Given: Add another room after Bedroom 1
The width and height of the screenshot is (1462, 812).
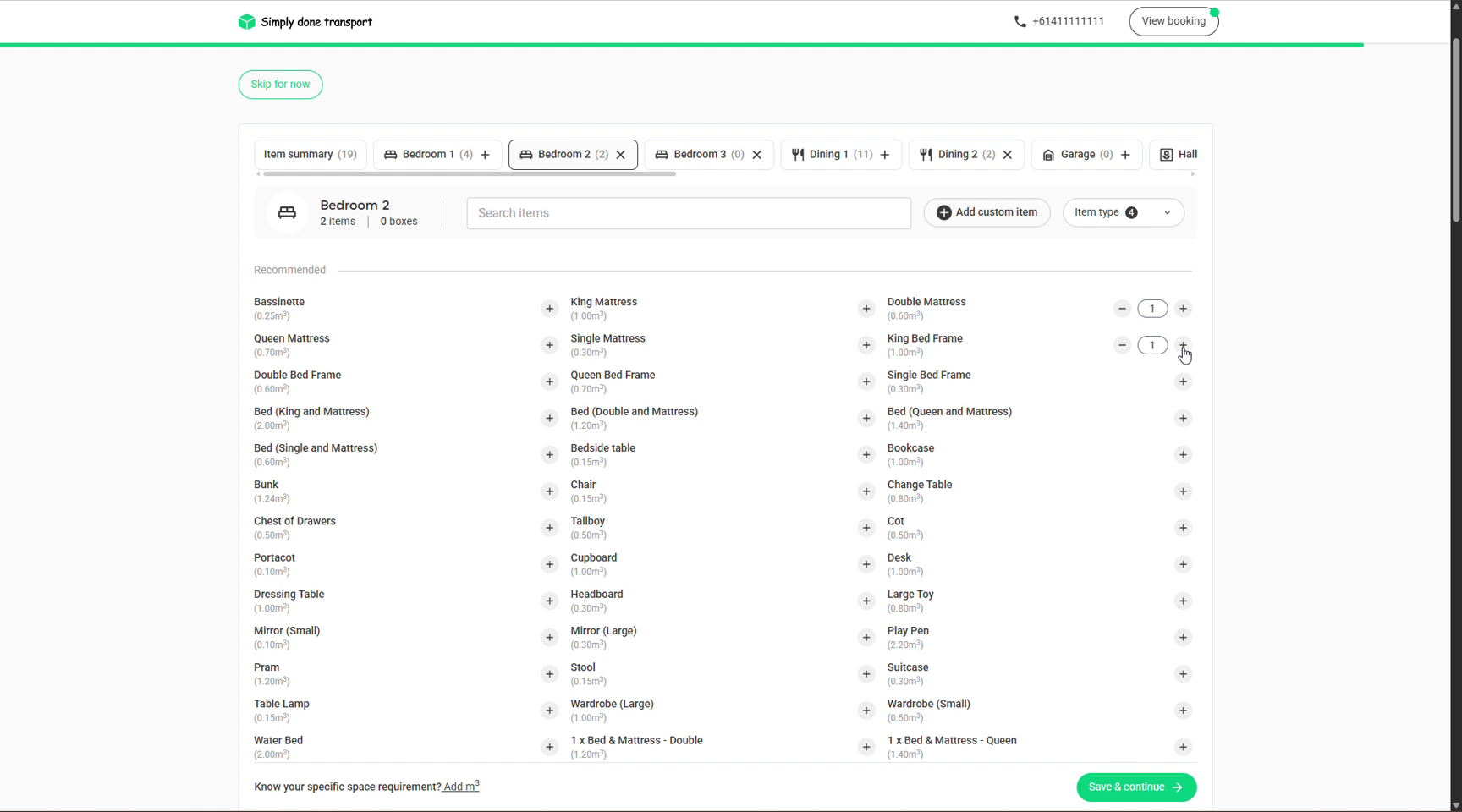Looking at the screenshot, I should click(x=486, y=155).
